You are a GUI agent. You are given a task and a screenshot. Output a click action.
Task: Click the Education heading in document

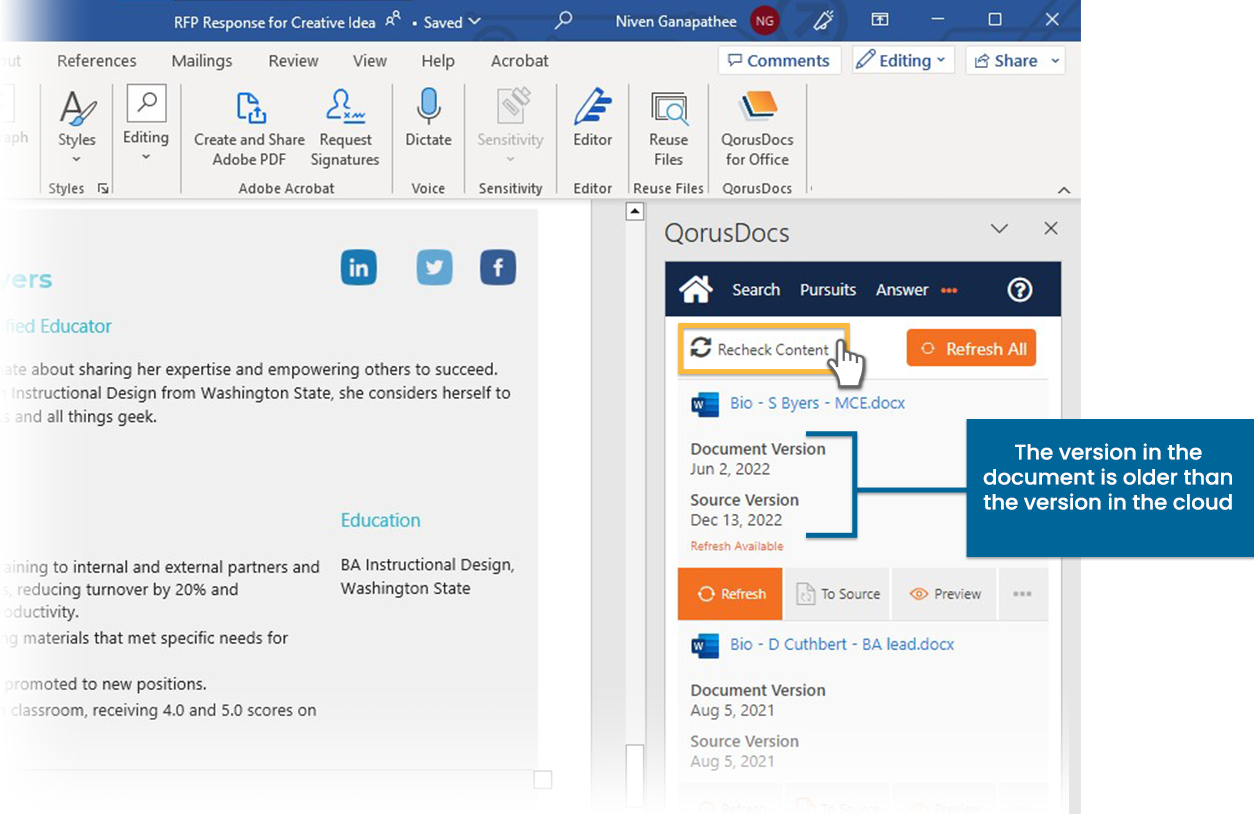coord(380,520)
